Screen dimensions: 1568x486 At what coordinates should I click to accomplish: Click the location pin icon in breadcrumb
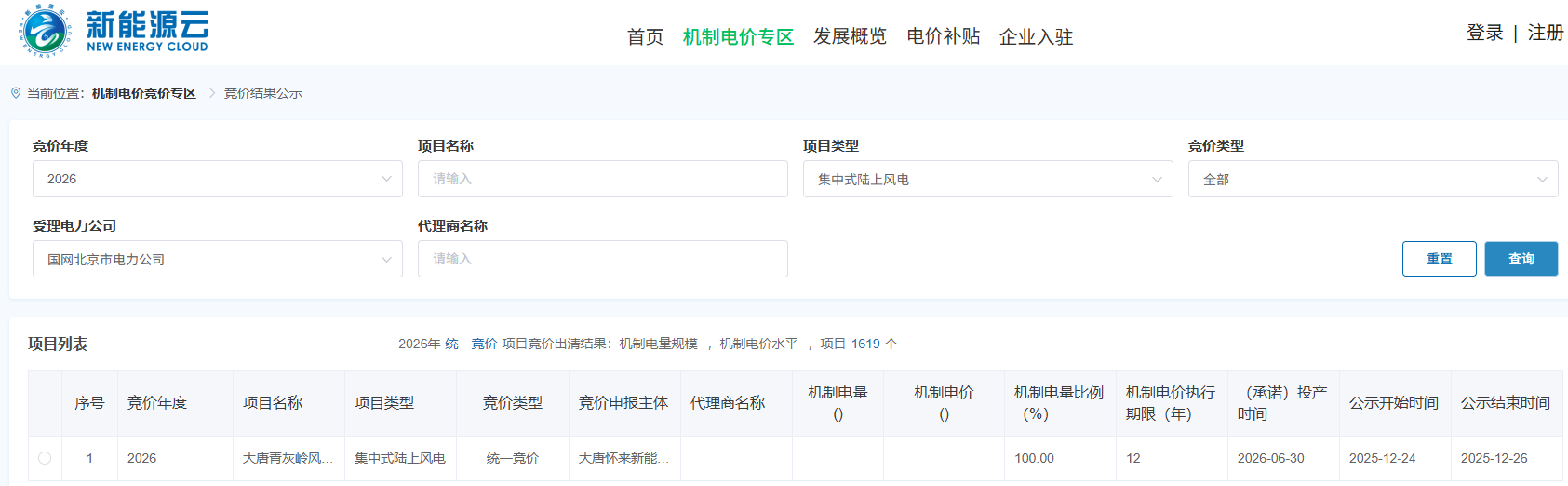click(x=16, y=93)
